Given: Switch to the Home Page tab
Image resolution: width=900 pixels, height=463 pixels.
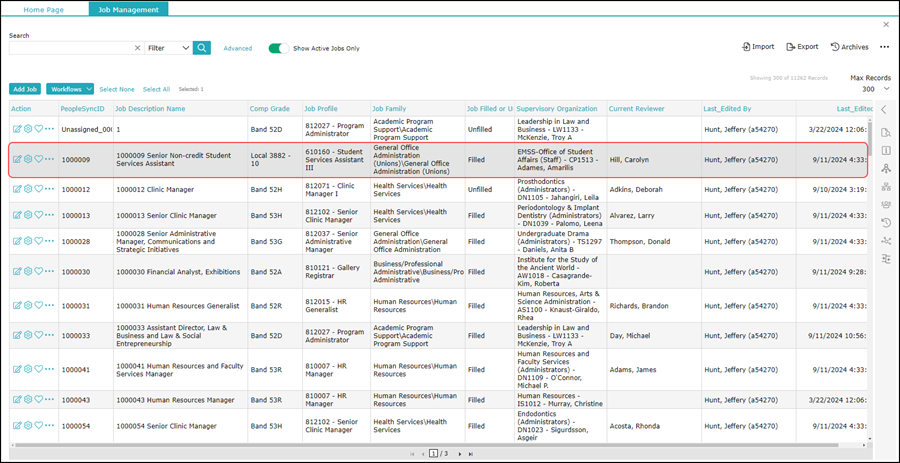Looking at the screenshot, I should point(44,9).
